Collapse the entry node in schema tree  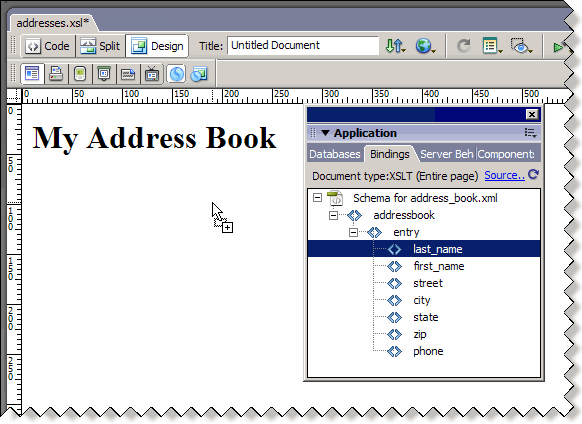pos(353,232)
